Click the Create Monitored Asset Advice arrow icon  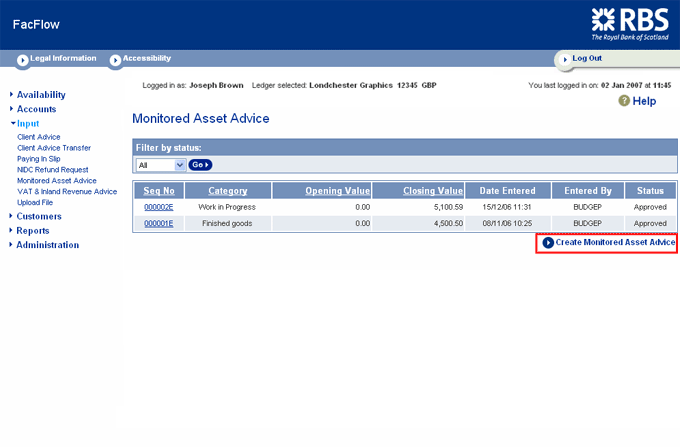click(x=548, y=243)
